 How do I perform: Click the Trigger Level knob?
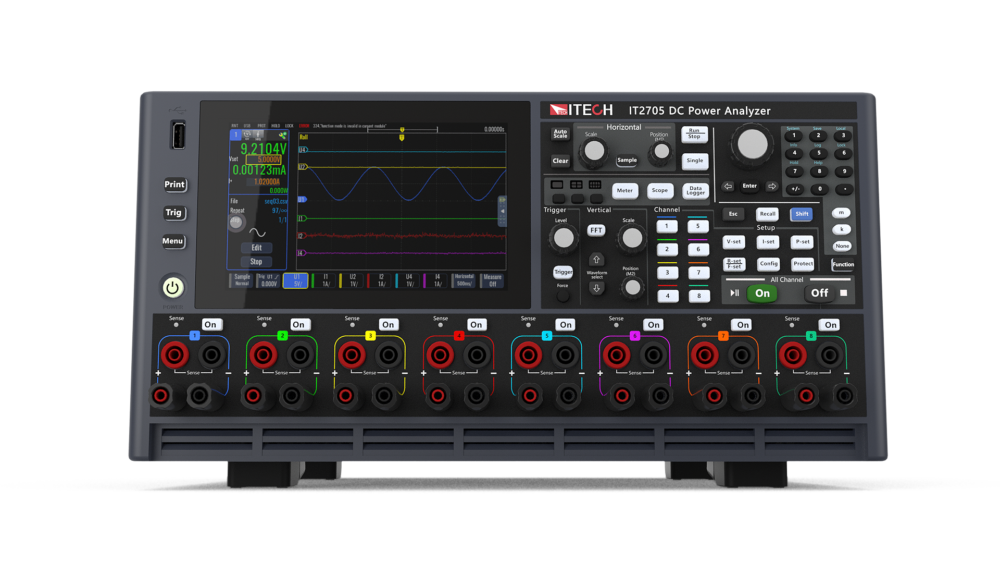point(563,238)
